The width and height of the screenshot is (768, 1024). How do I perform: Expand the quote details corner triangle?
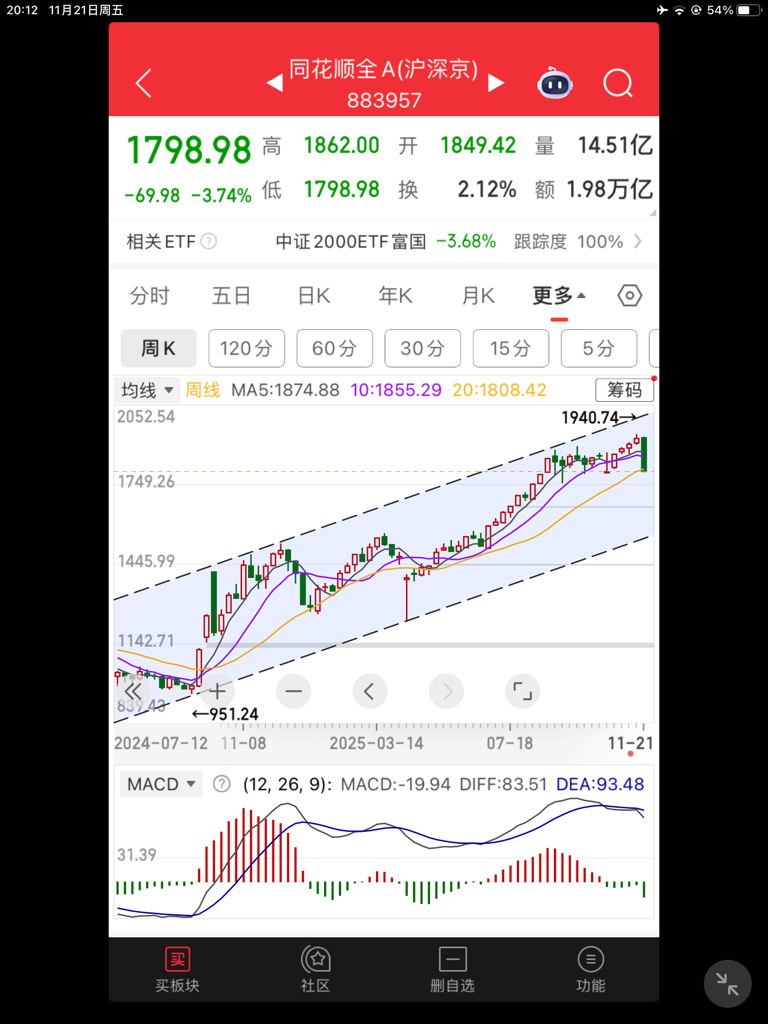(x=652, y=212)
